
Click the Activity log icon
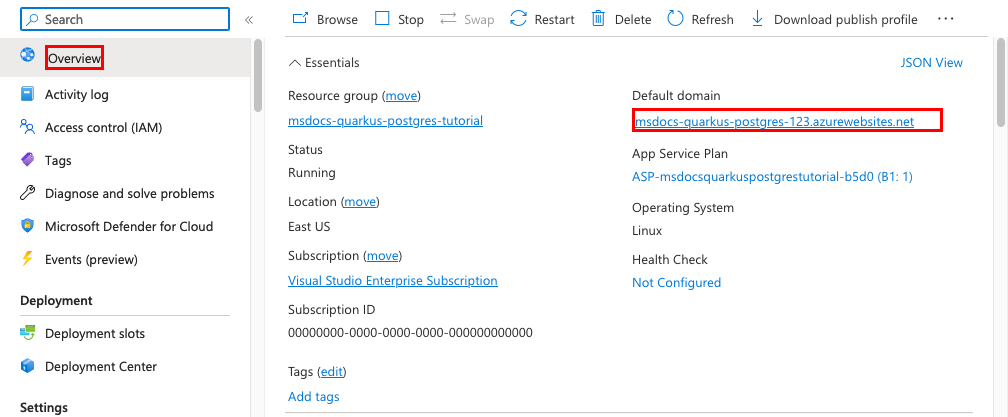(x=27, y=94)
